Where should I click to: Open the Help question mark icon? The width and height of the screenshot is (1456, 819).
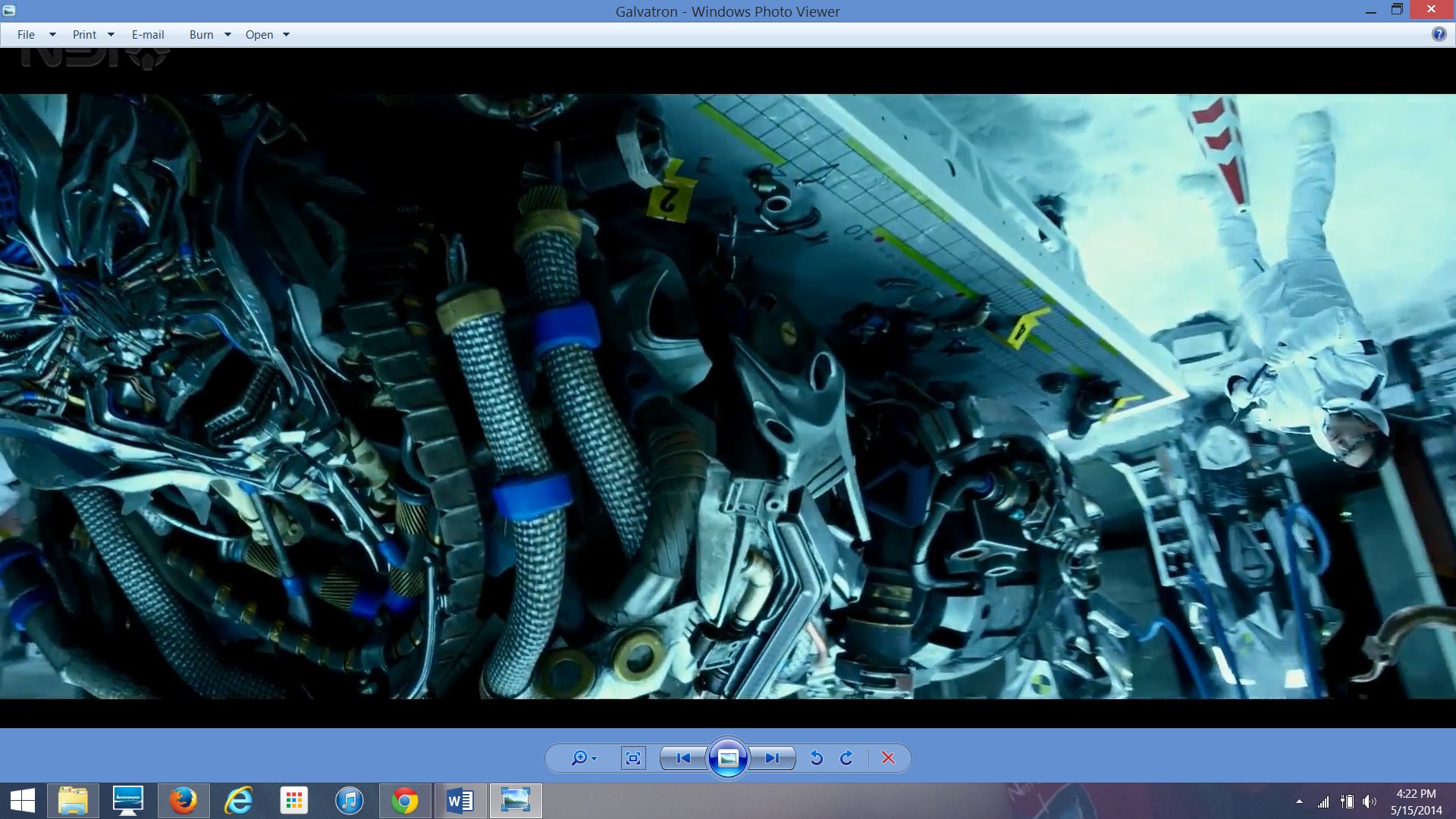click(1439, 34)
